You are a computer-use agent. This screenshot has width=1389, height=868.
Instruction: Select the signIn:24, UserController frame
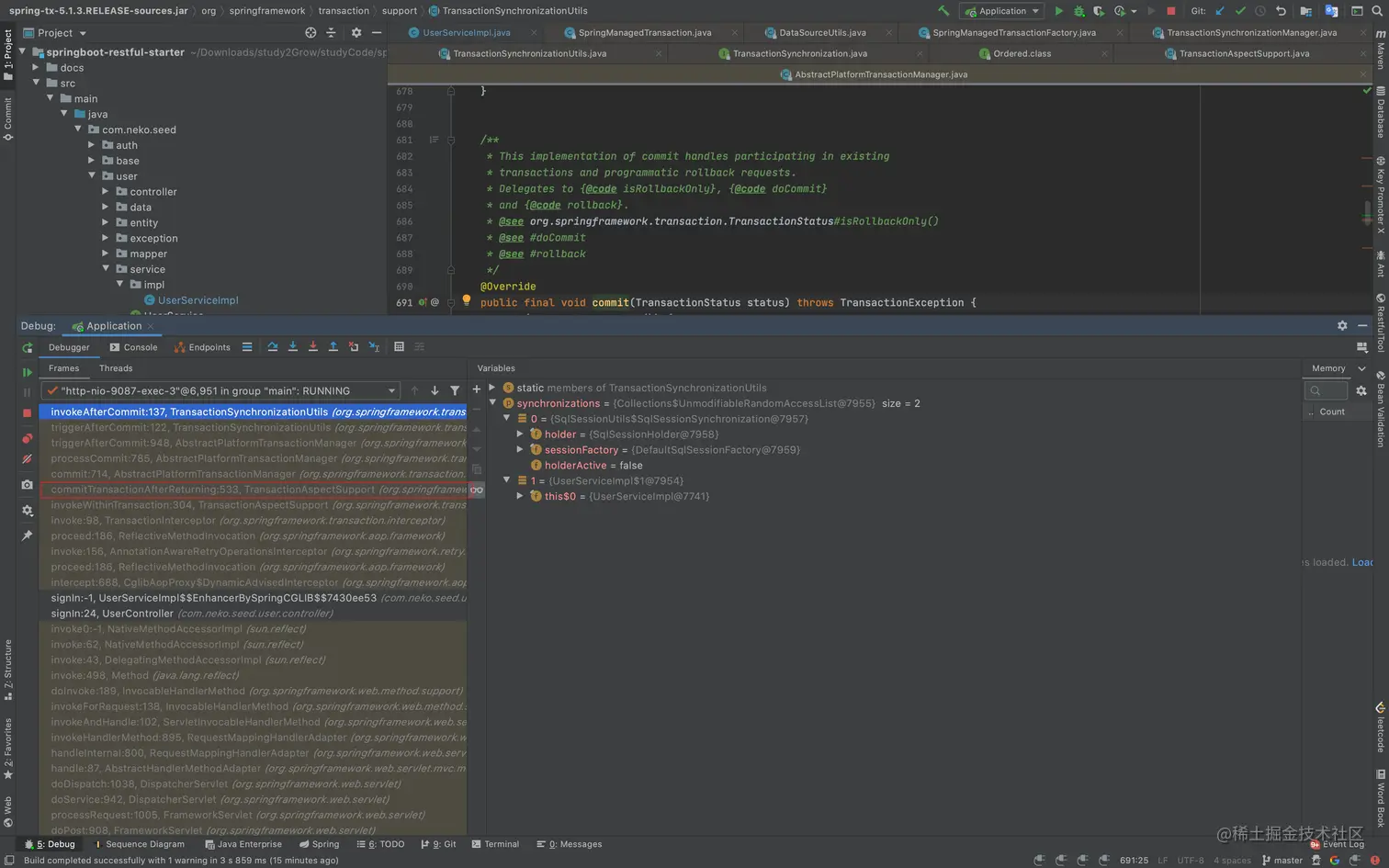[x=253, y=614]
